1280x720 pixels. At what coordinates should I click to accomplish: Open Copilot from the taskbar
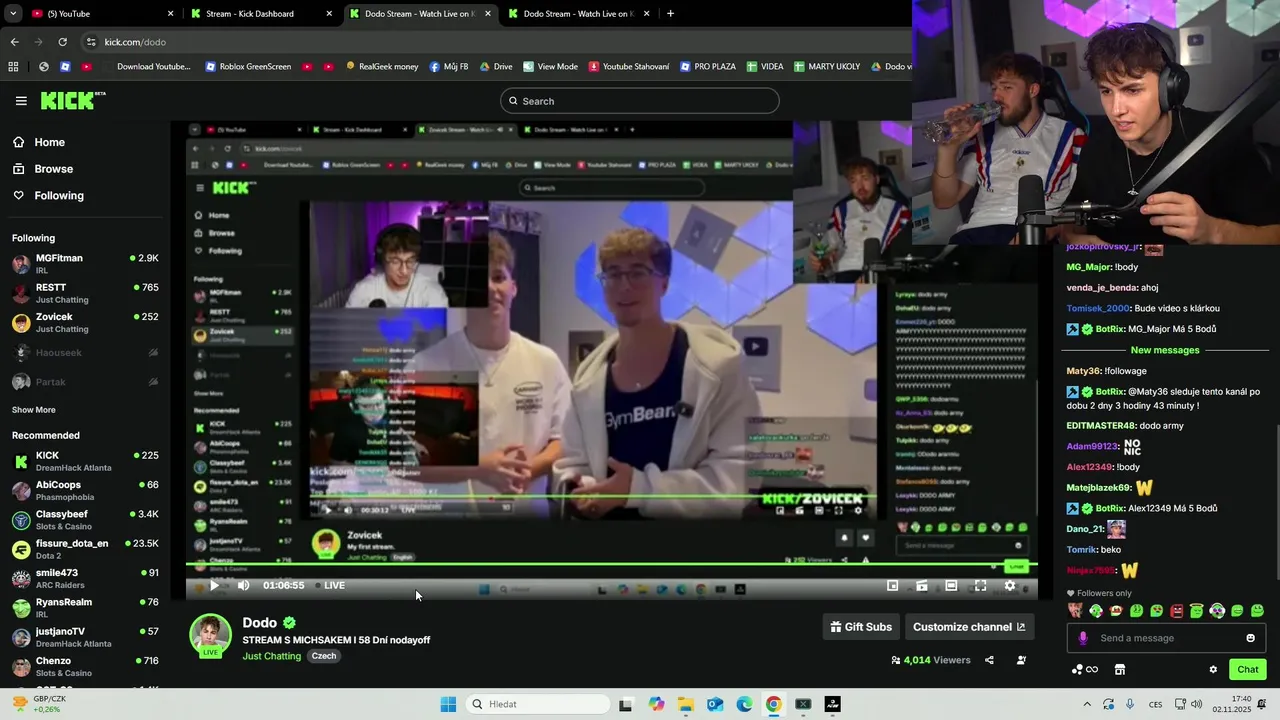656,704
